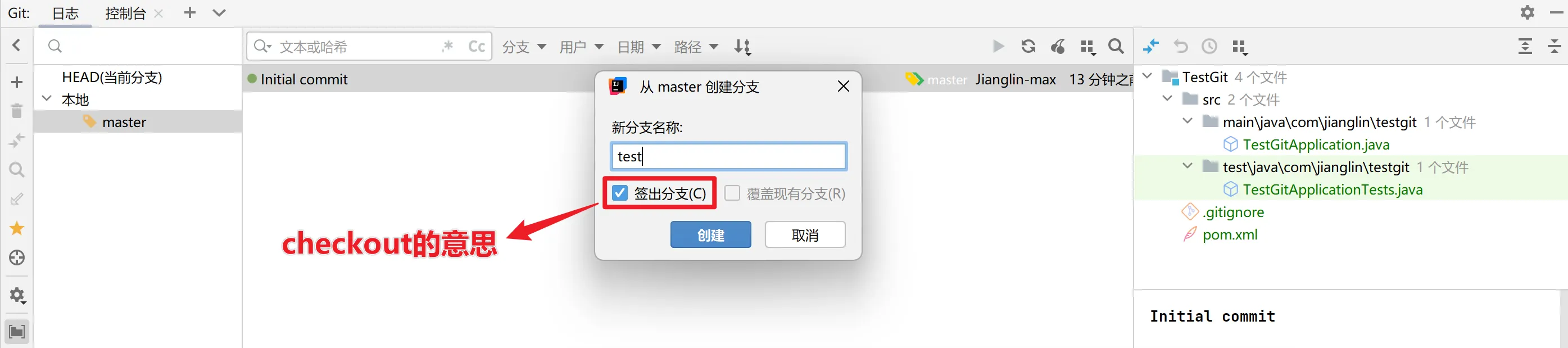Click the delete trash icon in the left sidebar

click(17, 111)
